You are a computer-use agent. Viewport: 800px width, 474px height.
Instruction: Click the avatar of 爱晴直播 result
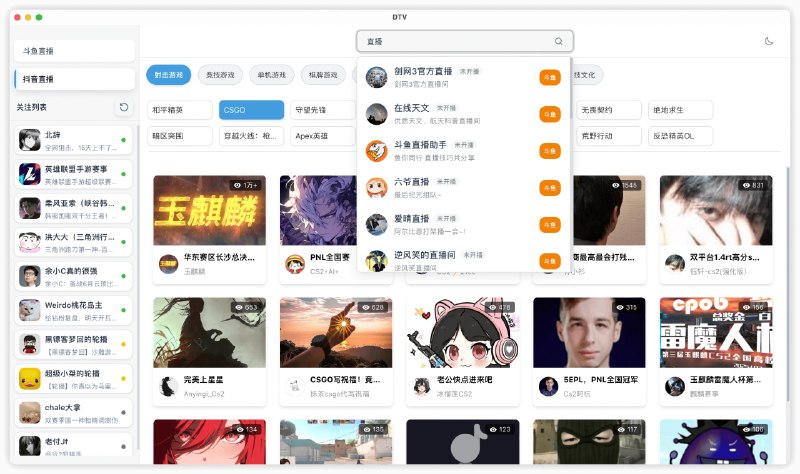tap(377, 224)
